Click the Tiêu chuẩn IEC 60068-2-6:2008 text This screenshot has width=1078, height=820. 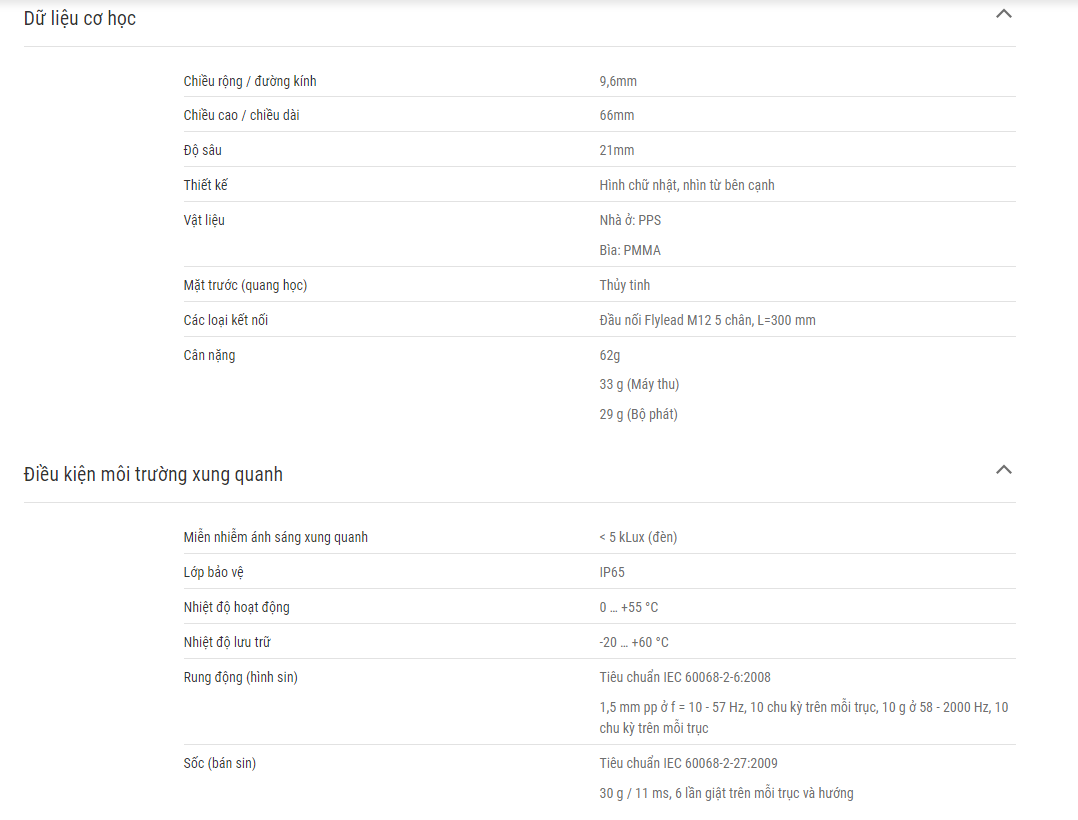point(685,678)
